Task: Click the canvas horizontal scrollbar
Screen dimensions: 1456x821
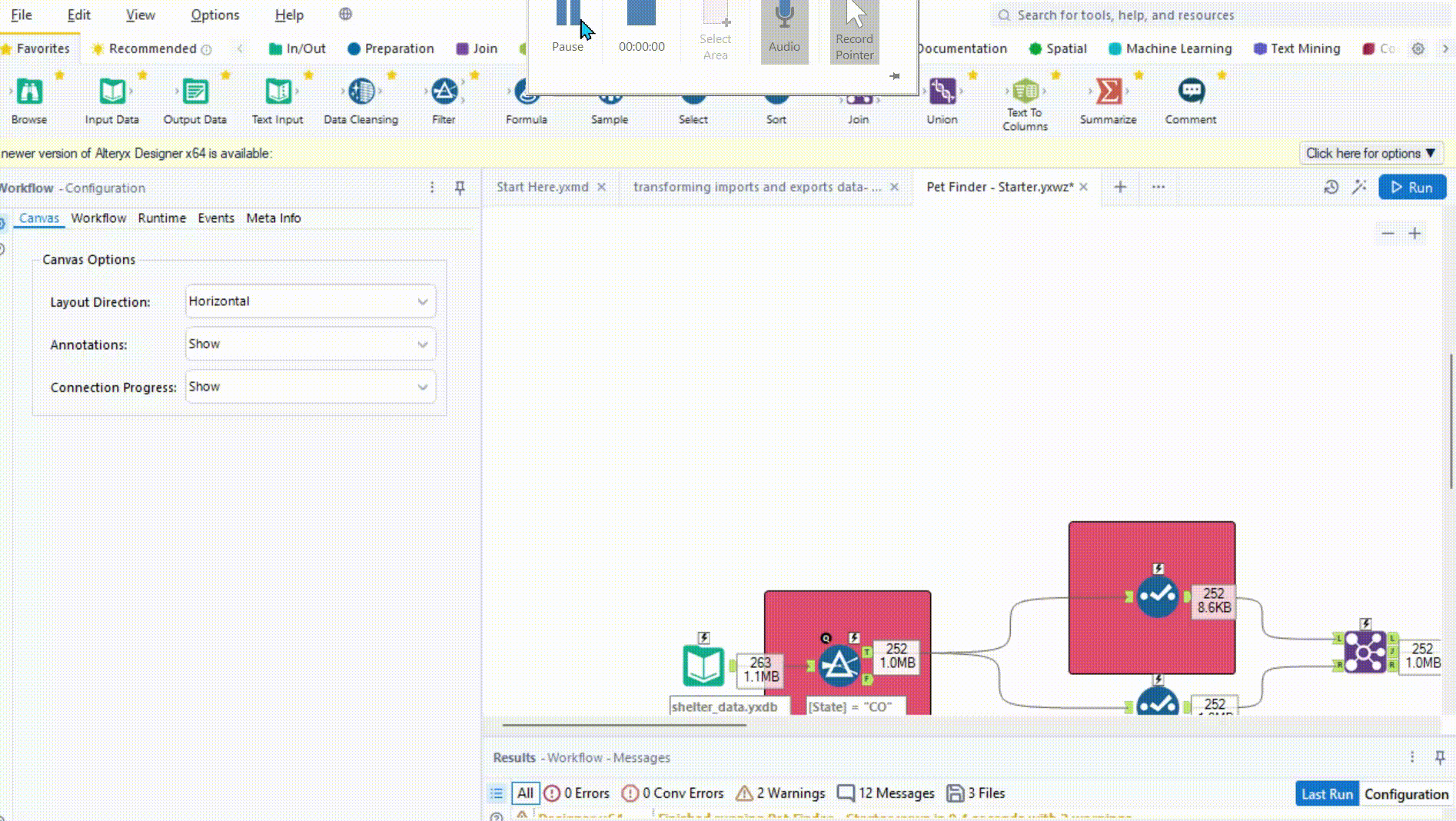Action: [624, 724]
